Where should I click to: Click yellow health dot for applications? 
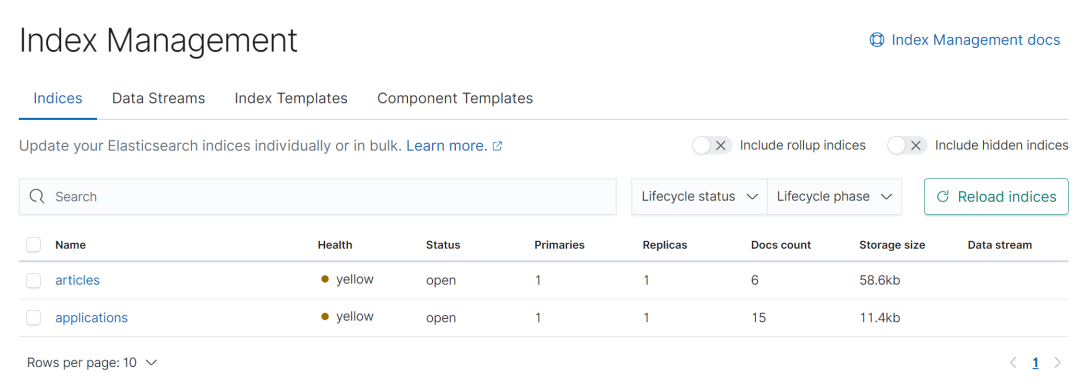[325, 316]
